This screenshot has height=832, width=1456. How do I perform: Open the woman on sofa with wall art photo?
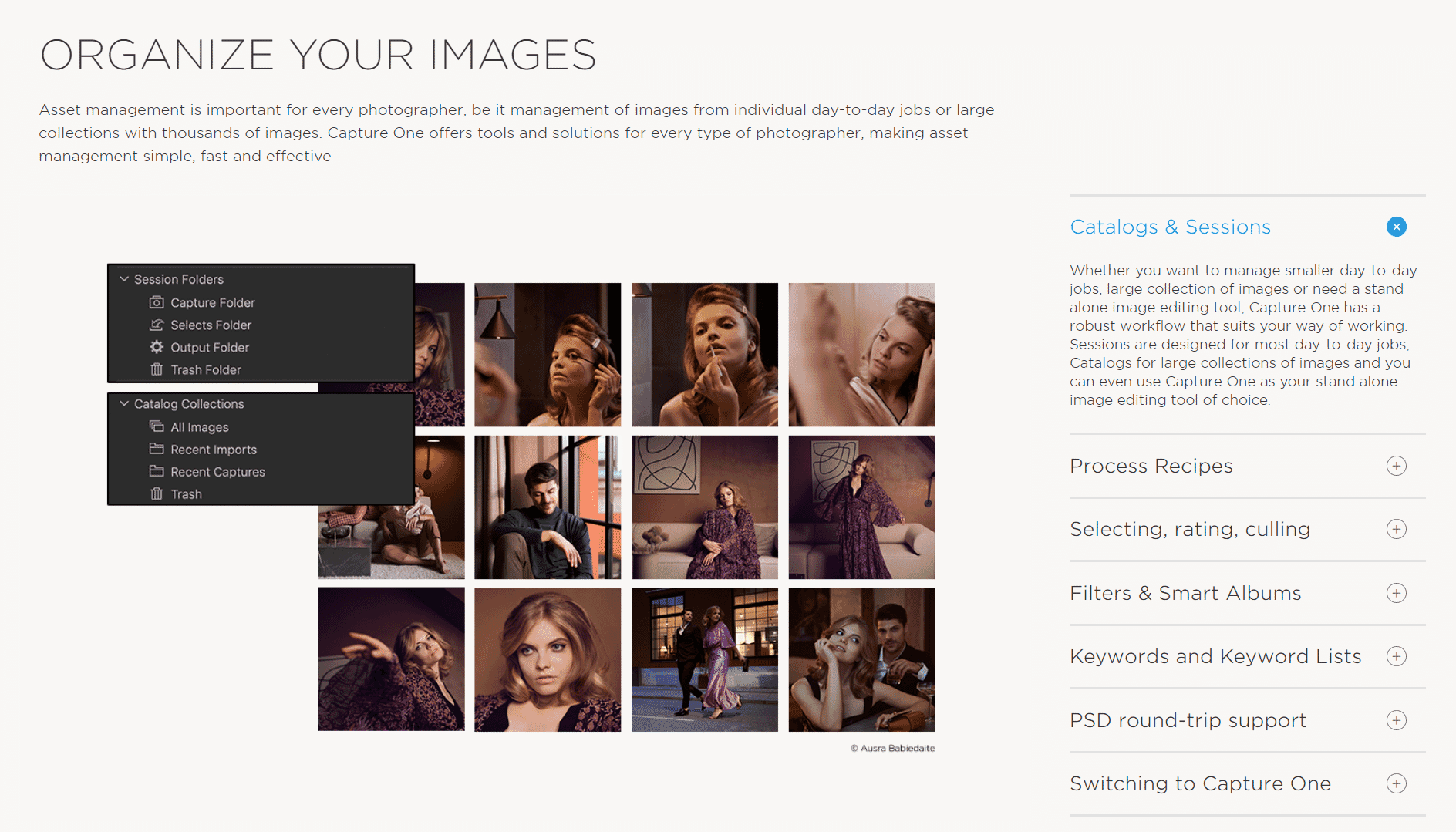(x=705, y=507)
